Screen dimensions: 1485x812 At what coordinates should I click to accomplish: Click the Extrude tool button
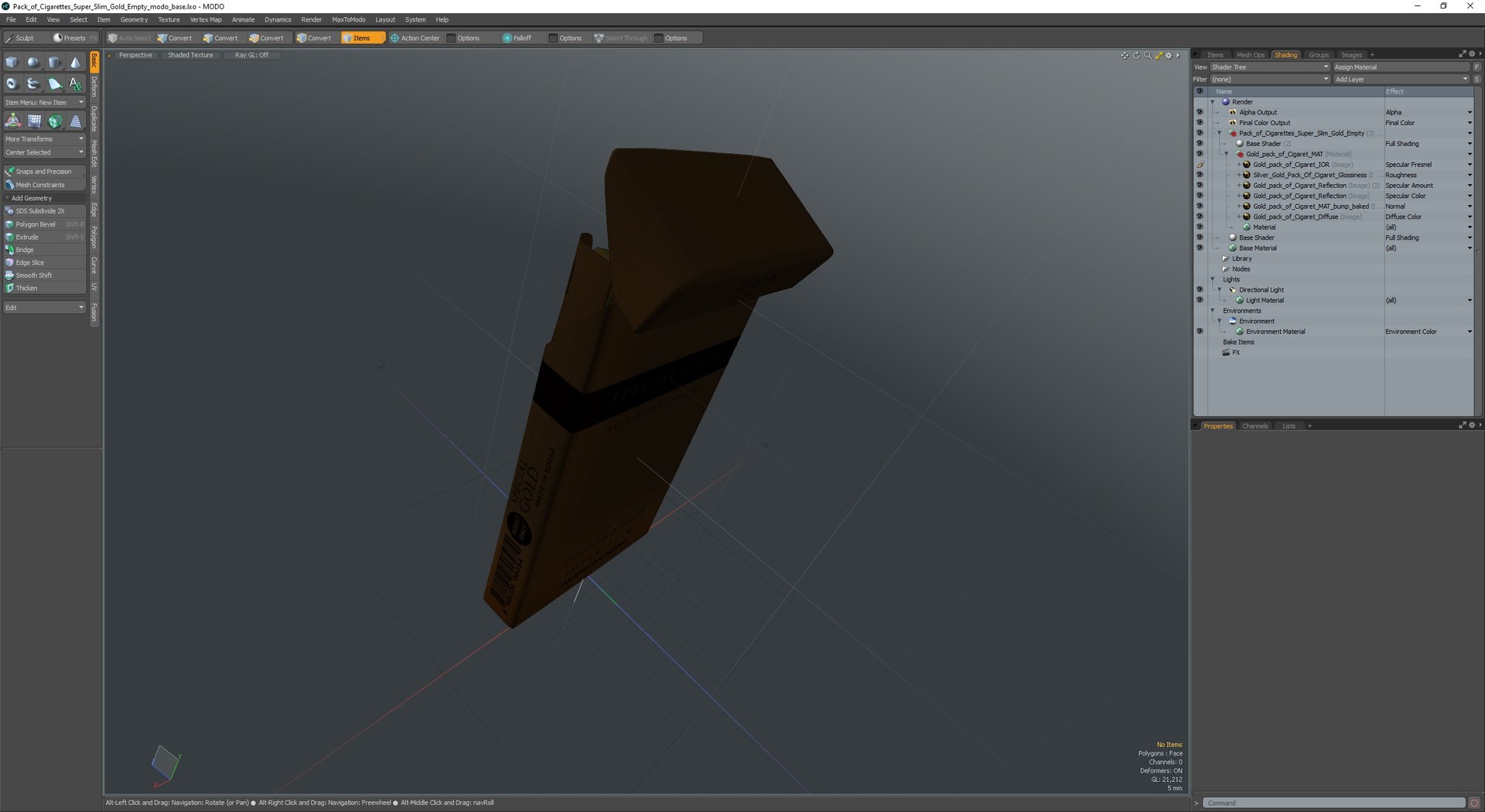click(x=44, y=237)
